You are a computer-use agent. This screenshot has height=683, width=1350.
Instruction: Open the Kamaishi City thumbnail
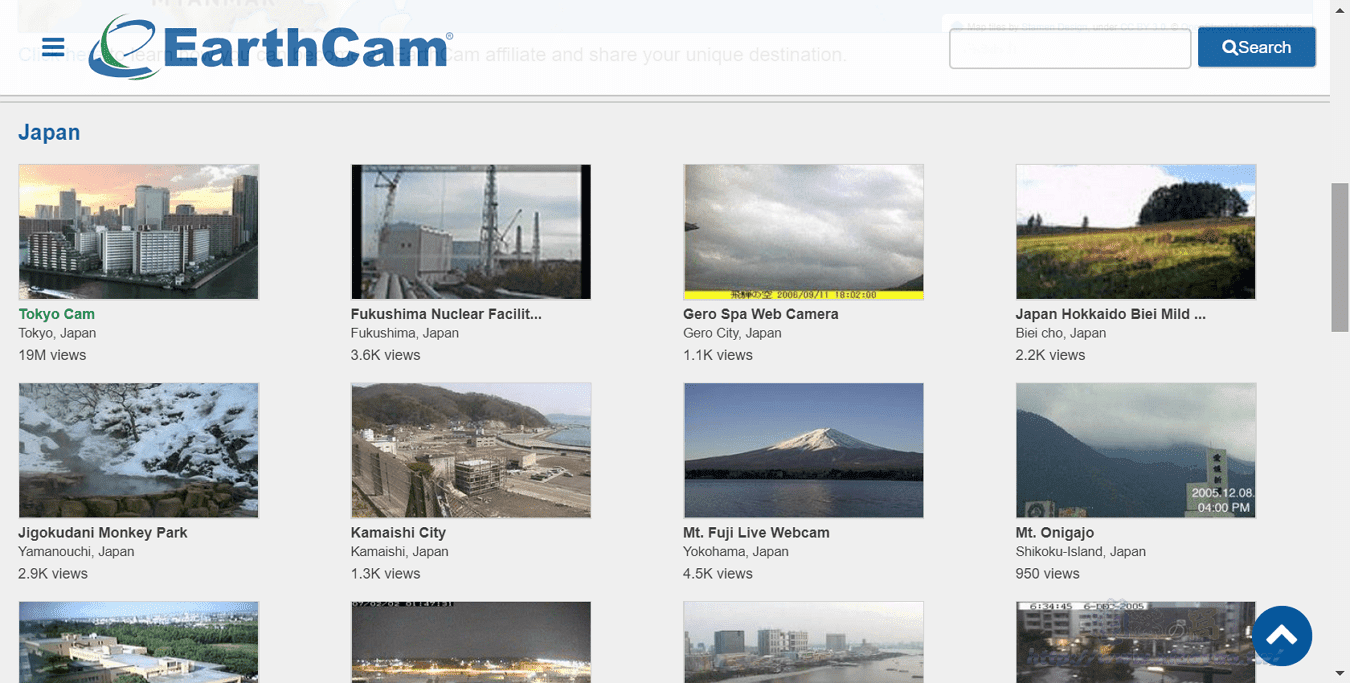pyautogui.click(x=471, y=450)
